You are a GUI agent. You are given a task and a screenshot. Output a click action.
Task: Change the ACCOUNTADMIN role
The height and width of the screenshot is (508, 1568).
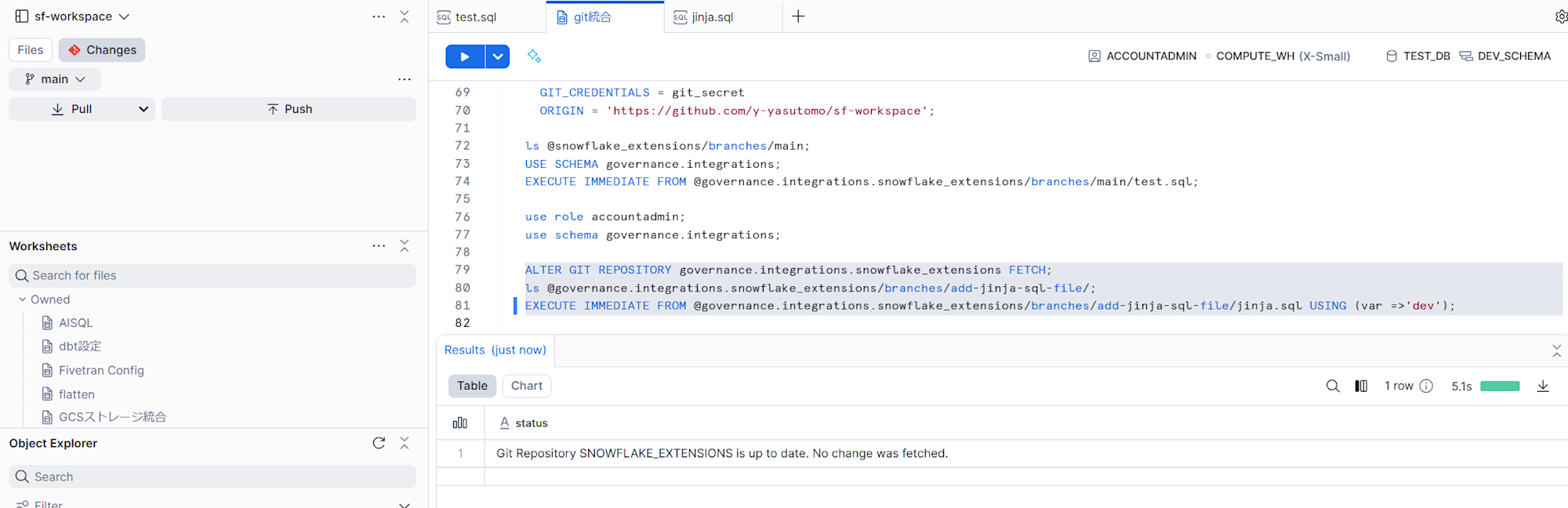pyautogui.click(x=1142, y=56)
